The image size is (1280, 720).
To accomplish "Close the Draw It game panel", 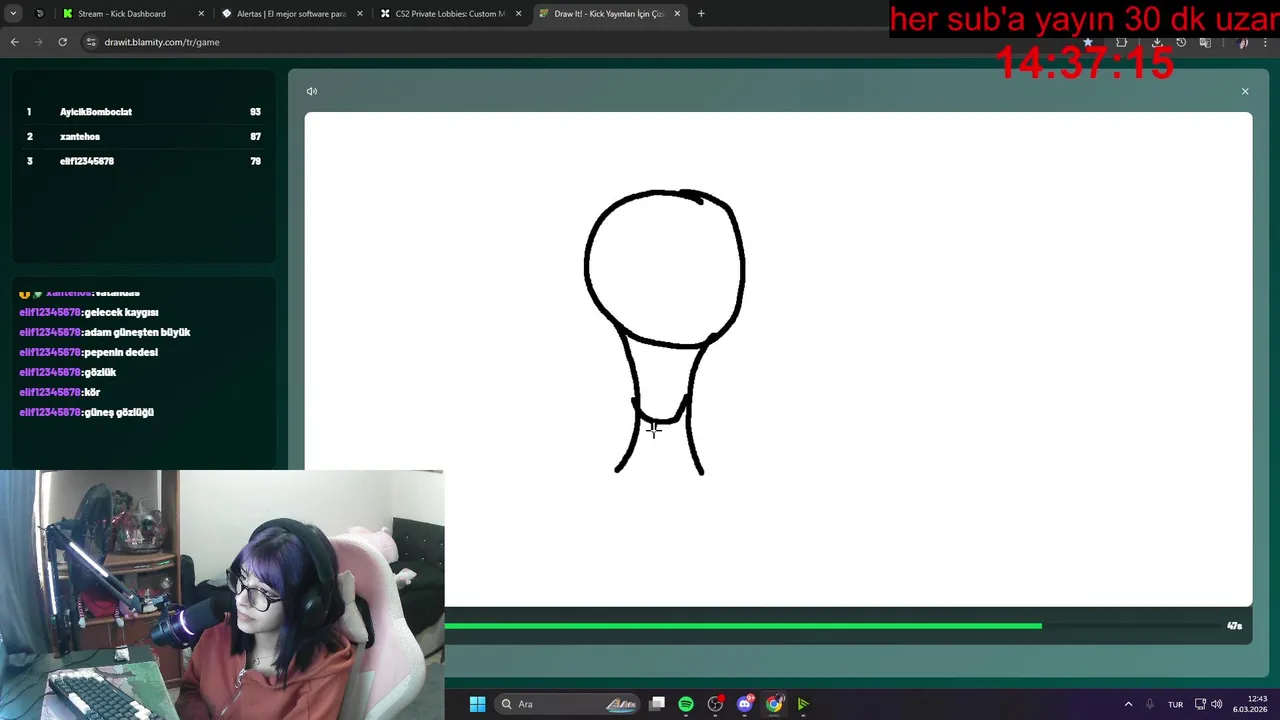I will click(x=1245, y=91).
